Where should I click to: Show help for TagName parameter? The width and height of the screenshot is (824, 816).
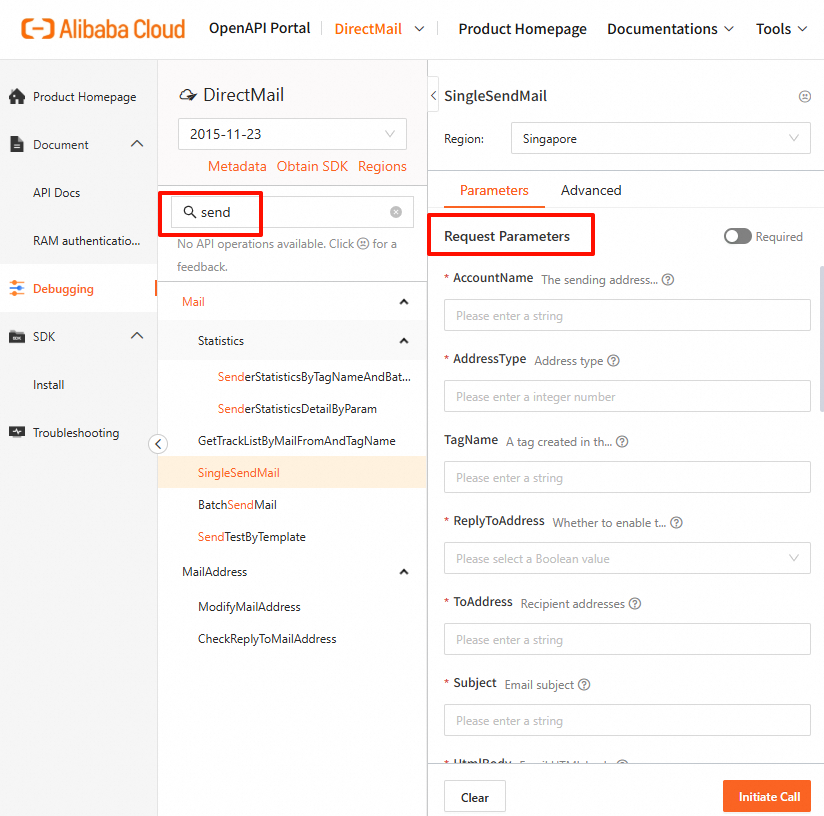(622, 441)
